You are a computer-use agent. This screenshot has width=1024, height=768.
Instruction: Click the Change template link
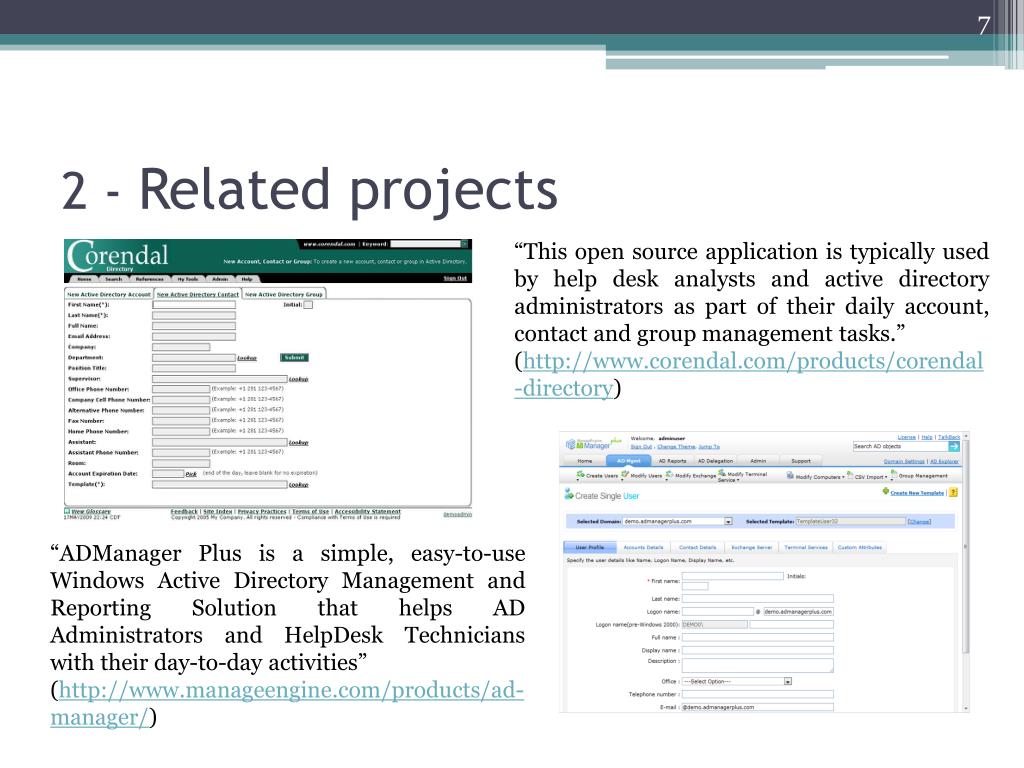919,521
